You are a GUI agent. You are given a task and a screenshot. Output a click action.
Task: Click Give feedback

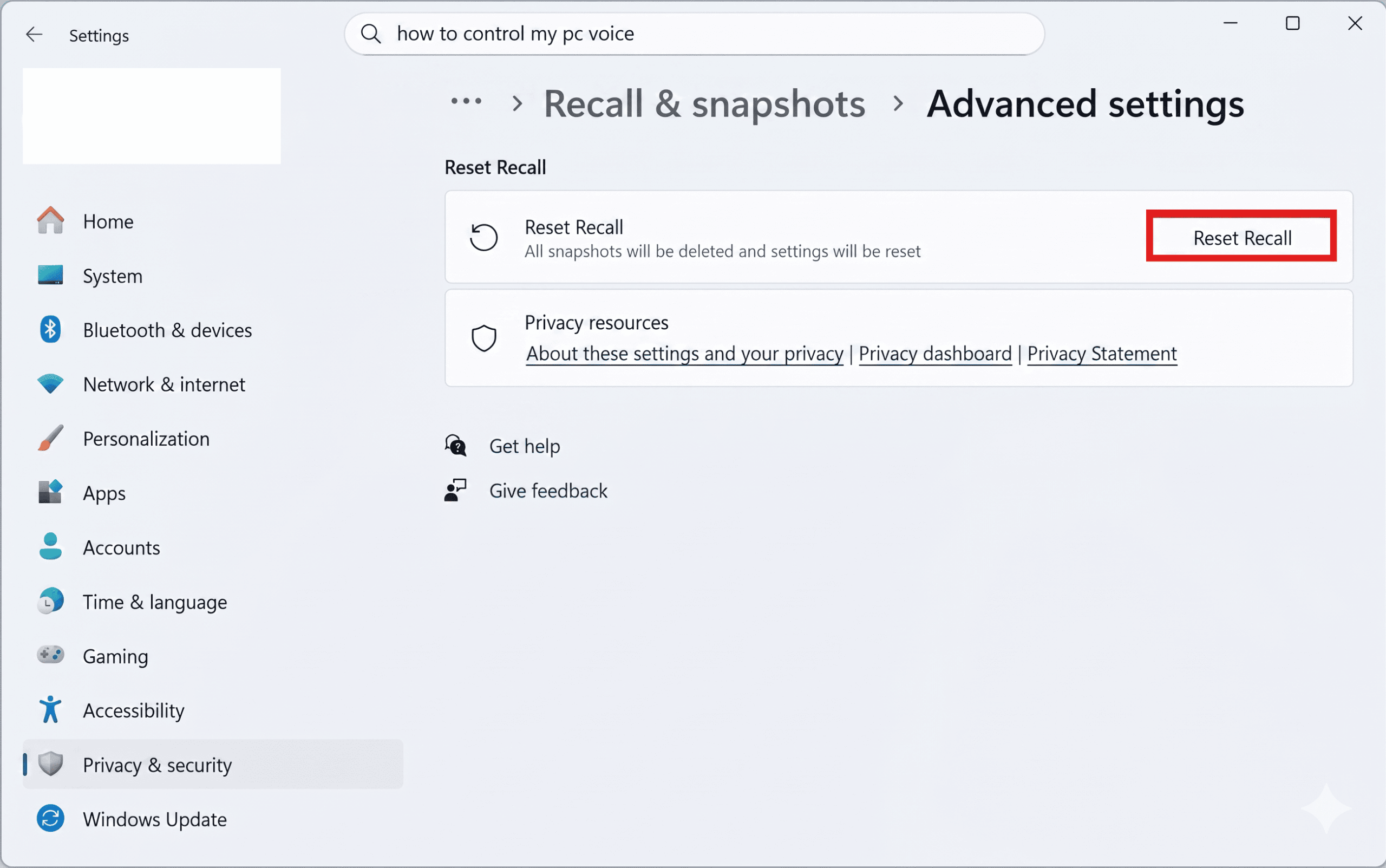click(x=548, y=490)
